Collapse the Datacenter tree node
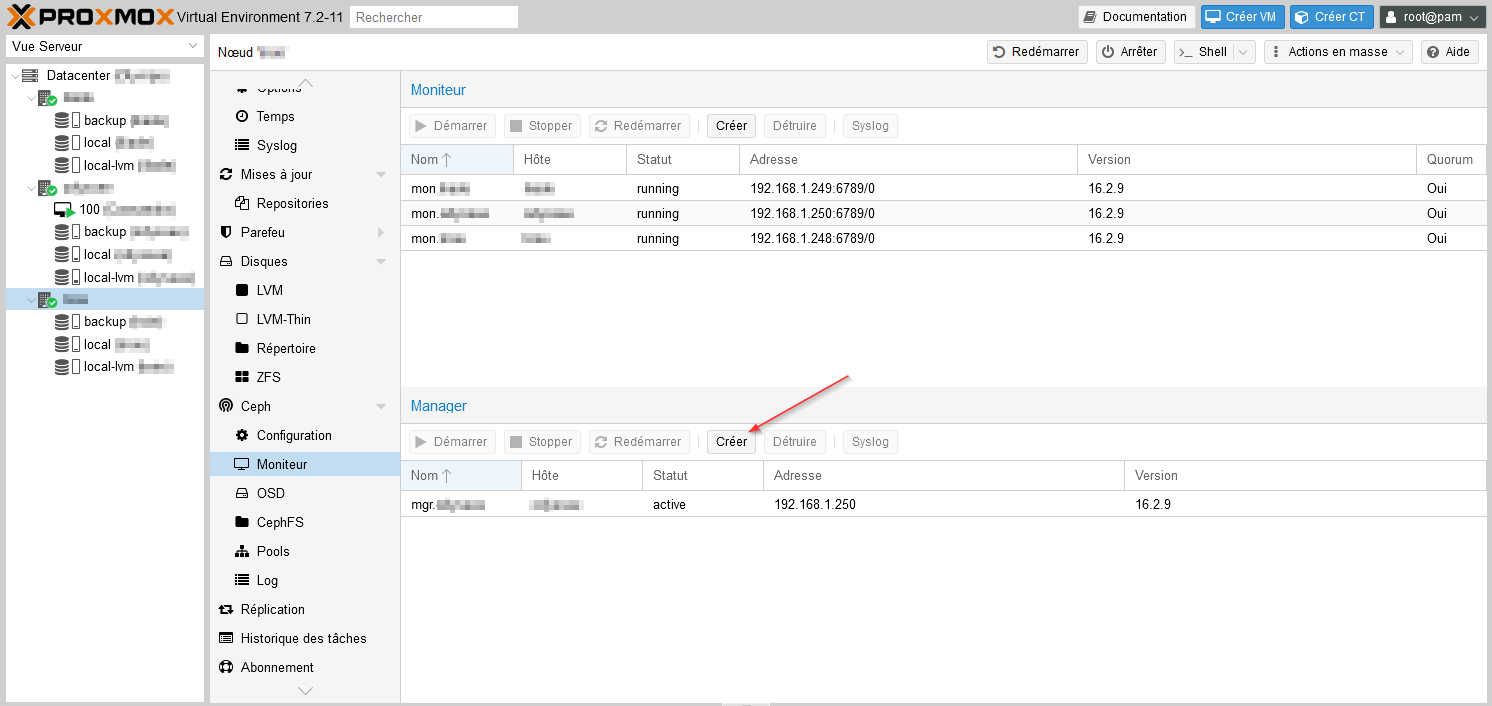Screen dimensions: 1492x706 click(14, 76)
